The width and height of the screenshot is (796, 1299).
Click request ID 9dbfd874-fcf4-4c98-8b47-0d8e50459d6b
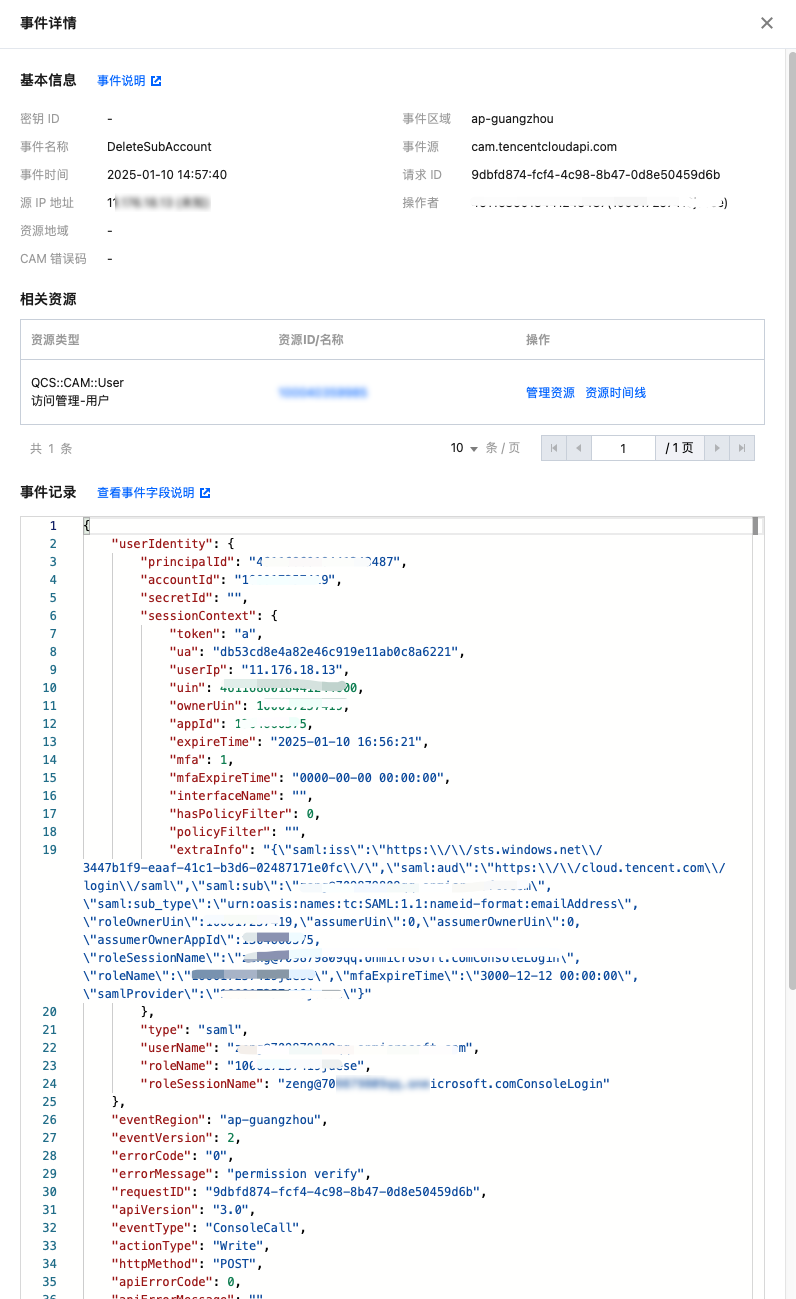pos(595,175)
